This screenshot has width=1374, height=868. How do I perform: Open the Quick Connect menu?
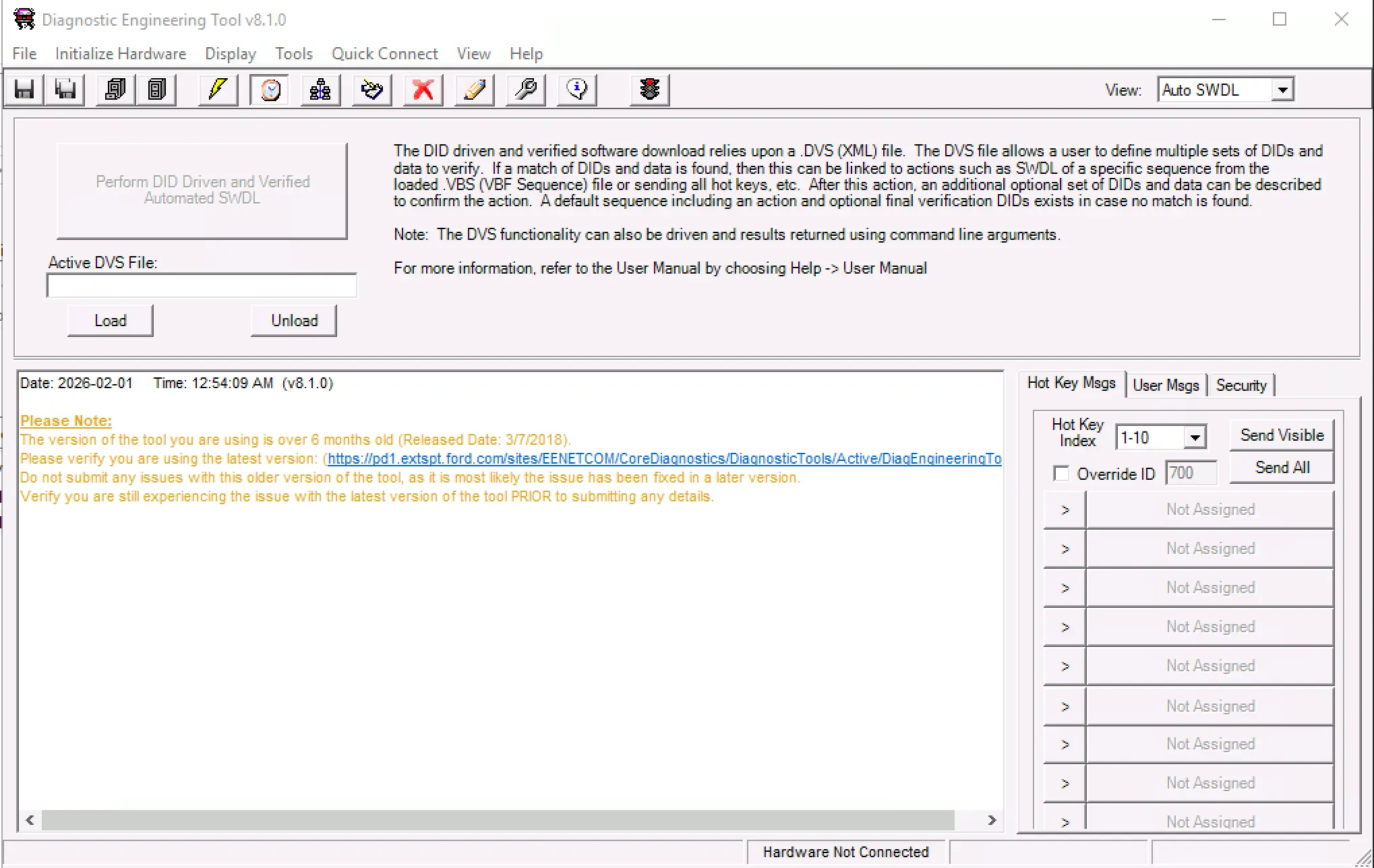pyautogui.click(x=384, y=54)
